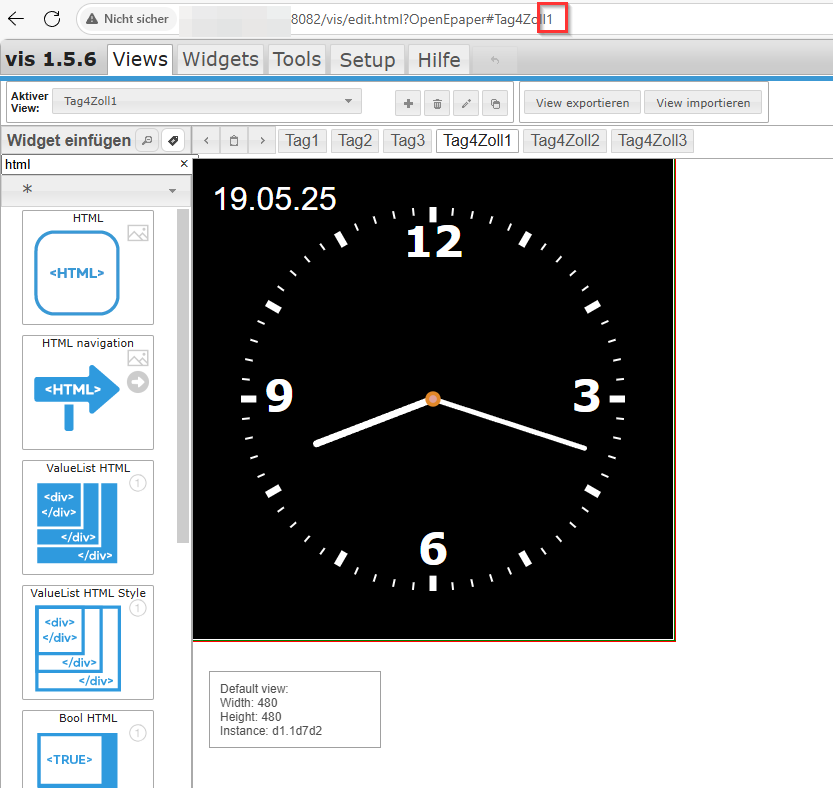Viewport: 833px width, 788px height.
Task: Click View importieren button
Action: 703,103
